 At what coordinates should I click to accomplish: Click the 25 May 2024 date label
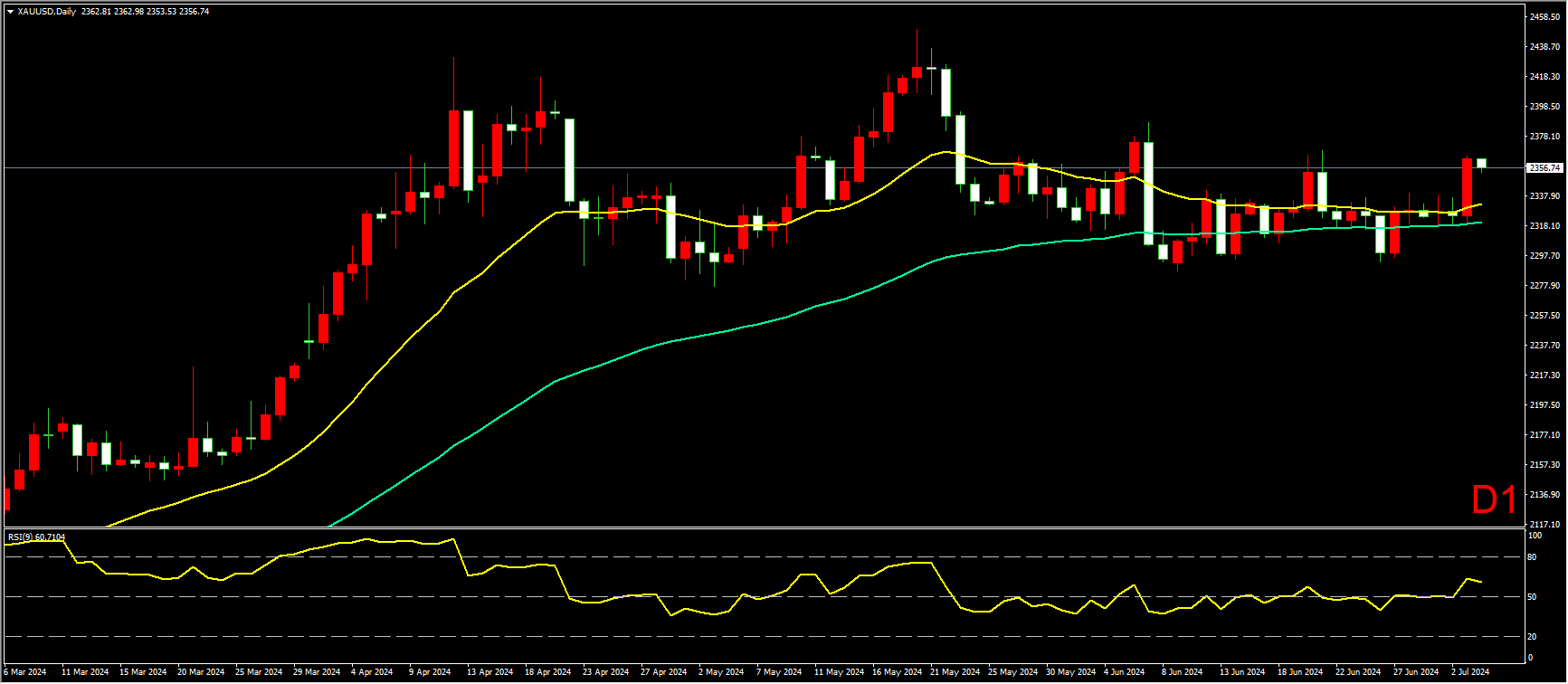[1013, 672]
